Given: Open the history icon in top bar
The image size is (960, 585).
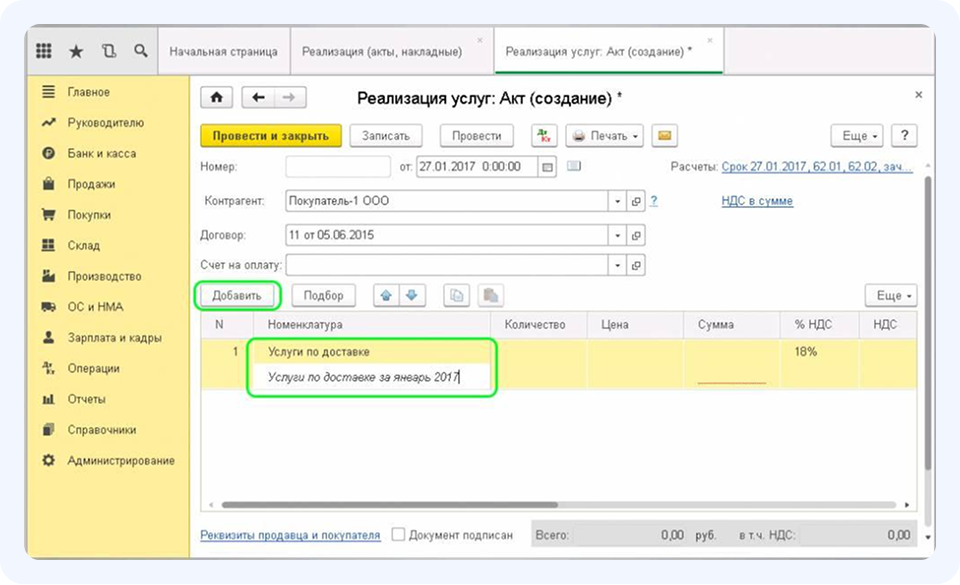Looking at the screenshot, I should pyautogui.click(x=108, y=51).
